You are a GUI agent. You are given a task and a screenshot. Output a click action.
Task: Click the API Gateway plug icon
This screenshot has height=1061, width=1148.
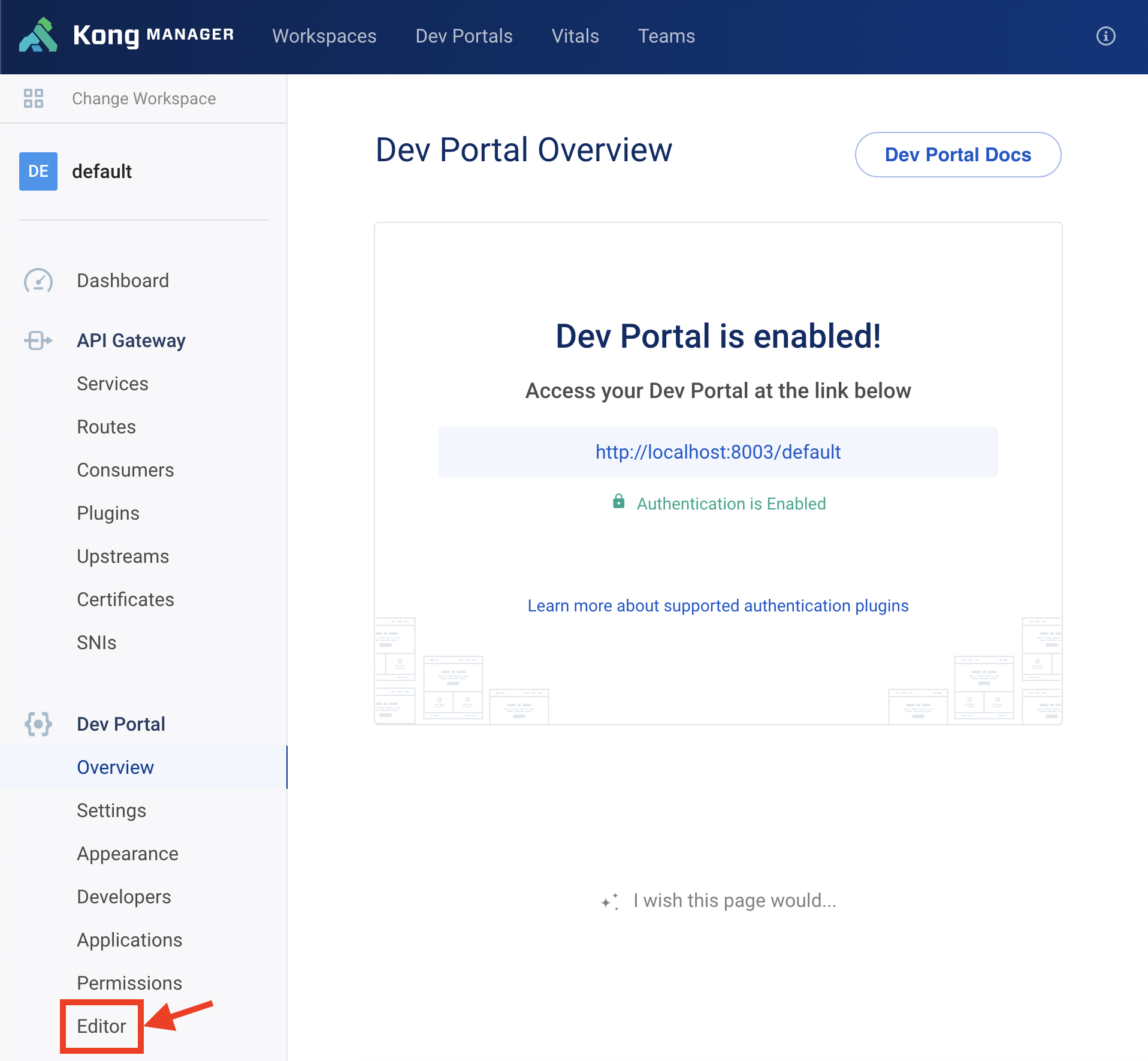(38, 340)
